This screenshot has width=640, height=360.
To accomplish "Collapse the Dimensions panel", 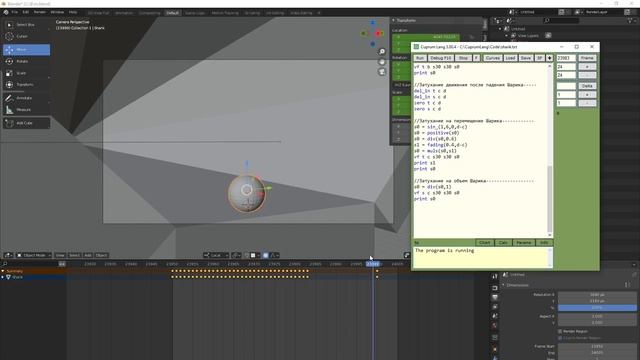I will tap(518, 285).
